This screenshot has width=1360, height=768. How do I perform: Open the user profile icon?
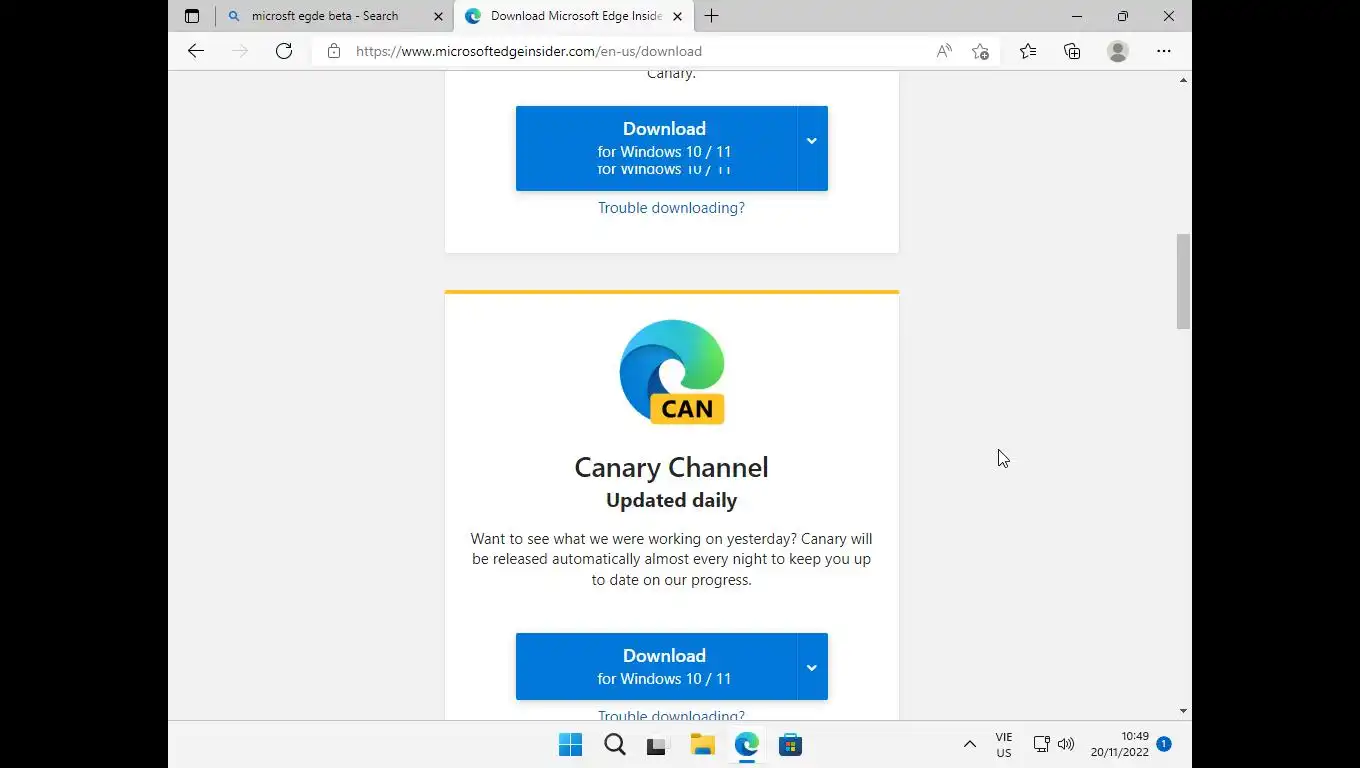click(1118, 51)
